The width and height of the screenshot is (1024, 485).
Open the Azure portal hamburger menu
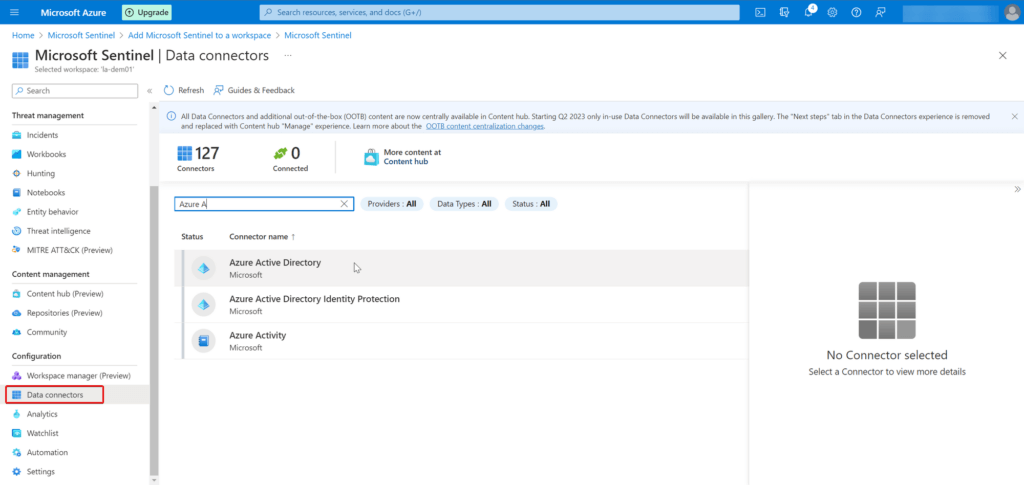[14, 12]
